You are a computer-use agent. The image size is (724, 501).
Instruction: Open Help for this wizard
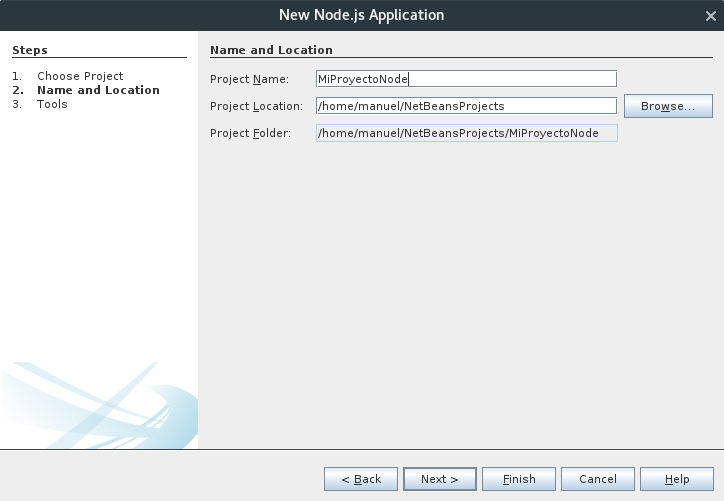tap(676, 479)
